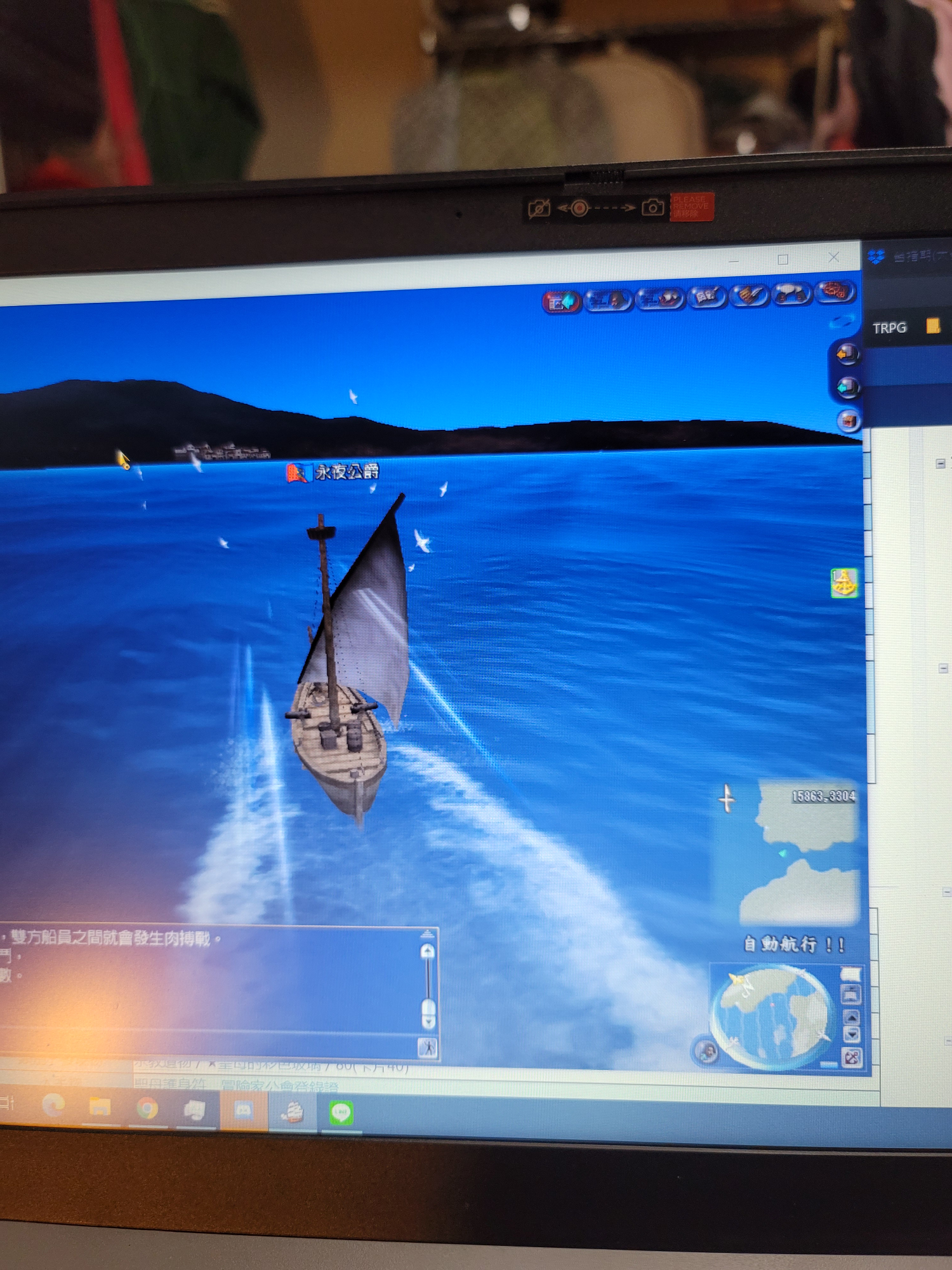Click the 自動航行 auto-sailing label

793,944
